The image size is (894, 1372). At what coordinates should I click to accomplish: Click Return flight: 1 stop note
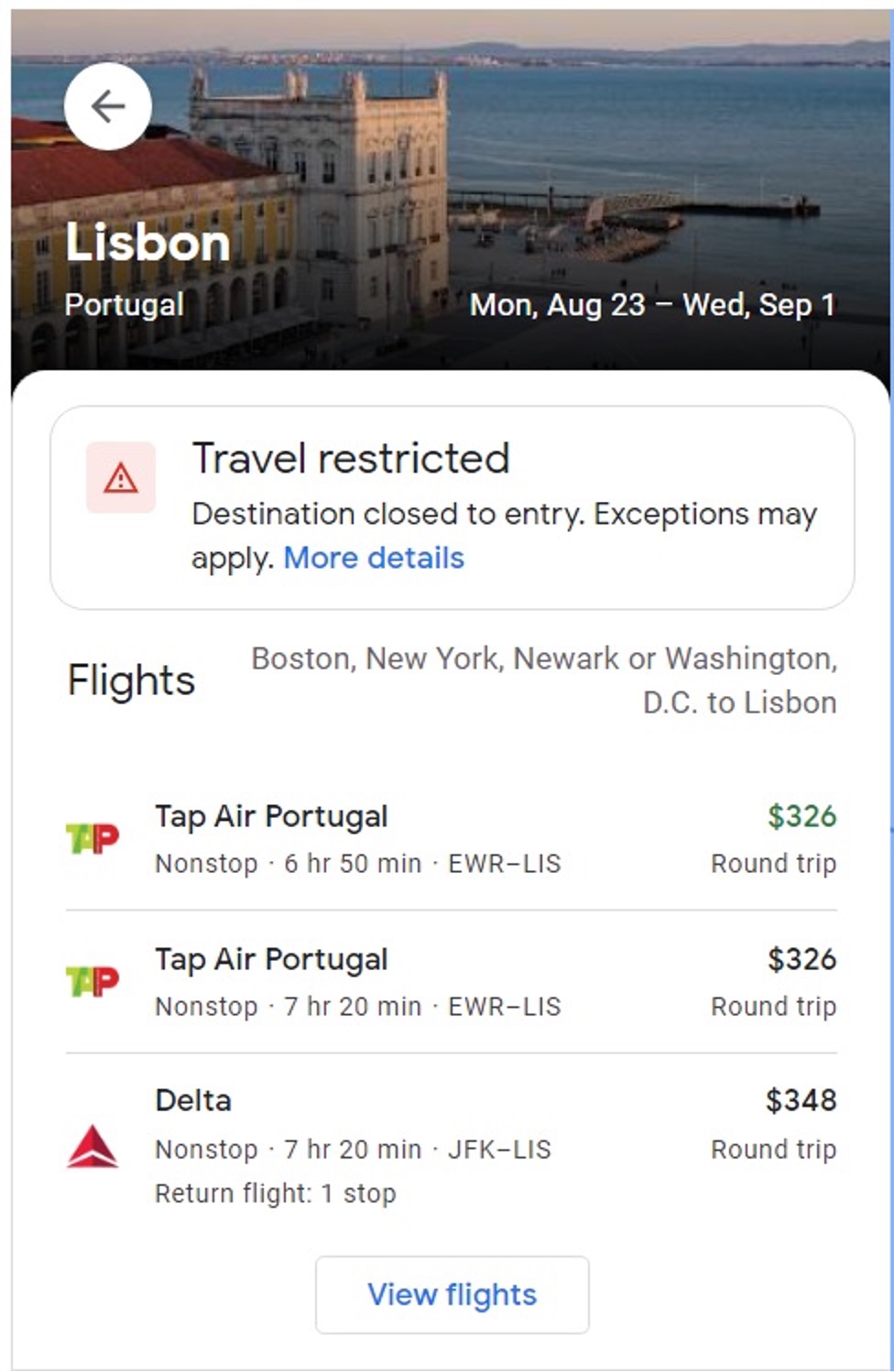[x=275, y=1193]
